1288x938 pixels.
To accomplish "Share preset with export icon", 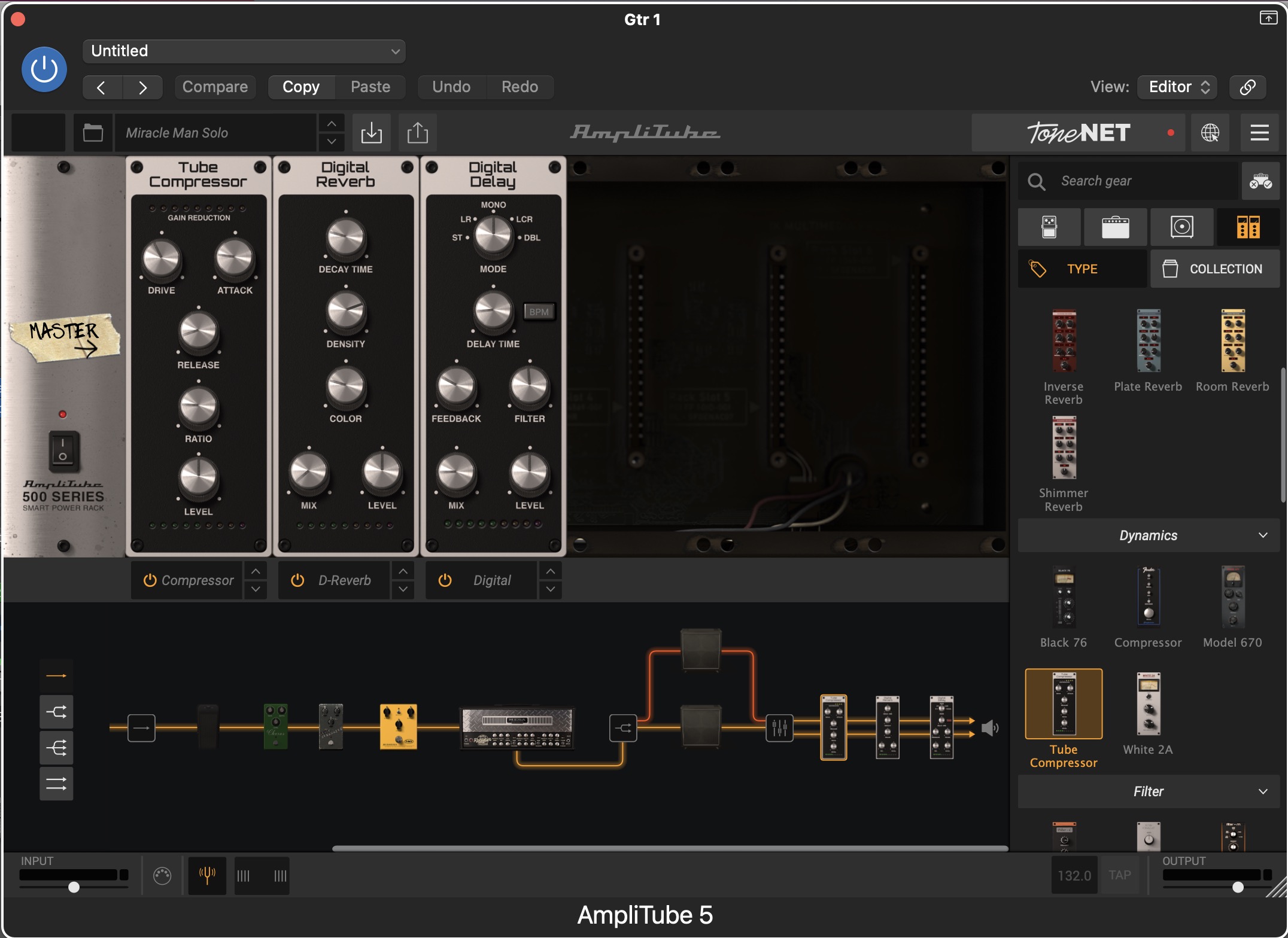I will pyautogui.click(x=418, y=133).
